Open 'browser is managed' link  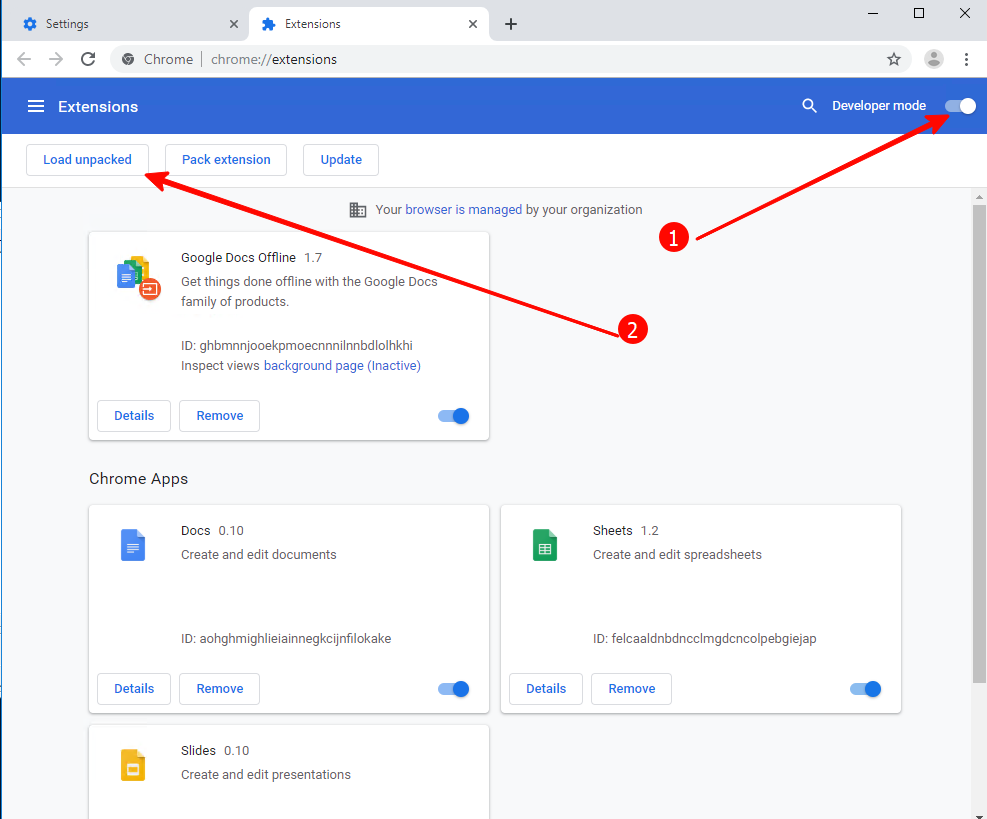[x=463, y=210]
